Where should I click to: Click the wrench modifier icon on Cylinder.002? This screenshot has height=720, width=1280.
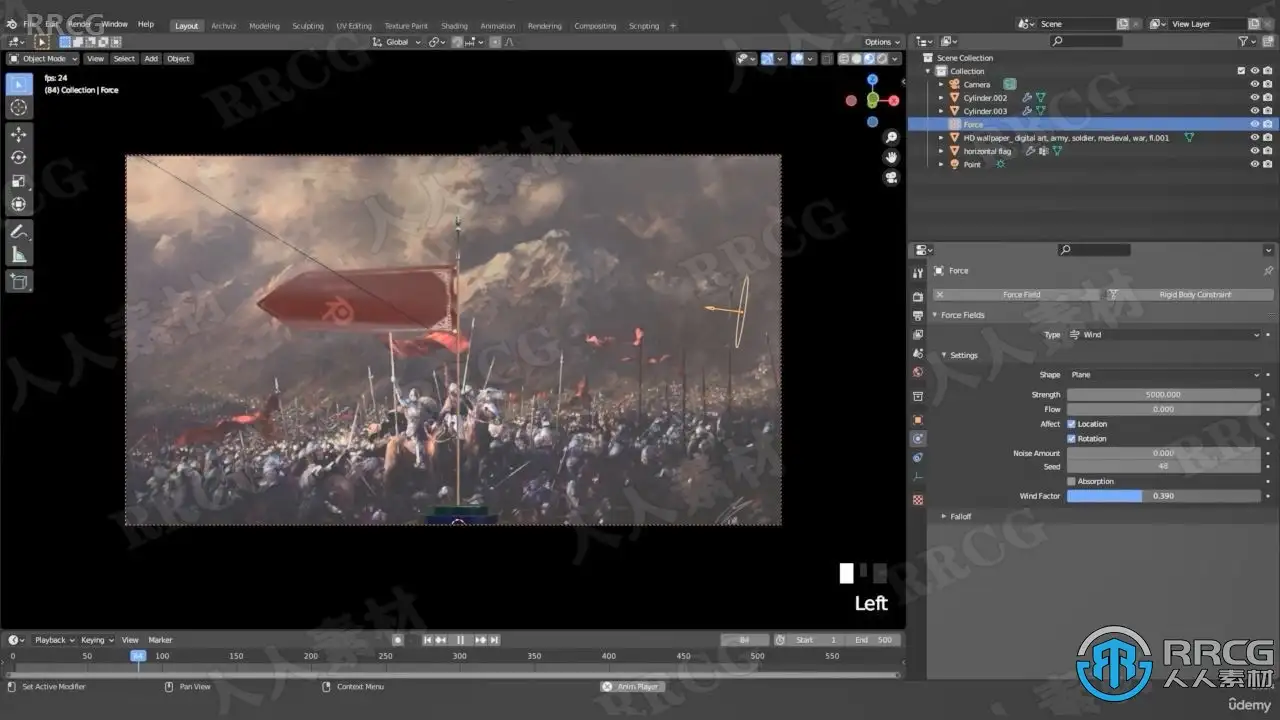coord(1026,98)
